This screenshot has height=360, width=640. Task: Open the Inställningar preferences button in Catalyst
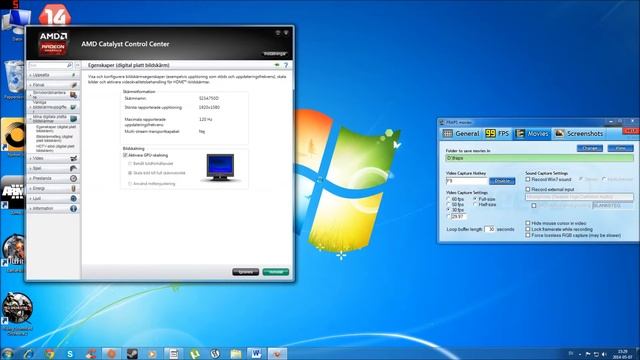click(x=275, y=53)
